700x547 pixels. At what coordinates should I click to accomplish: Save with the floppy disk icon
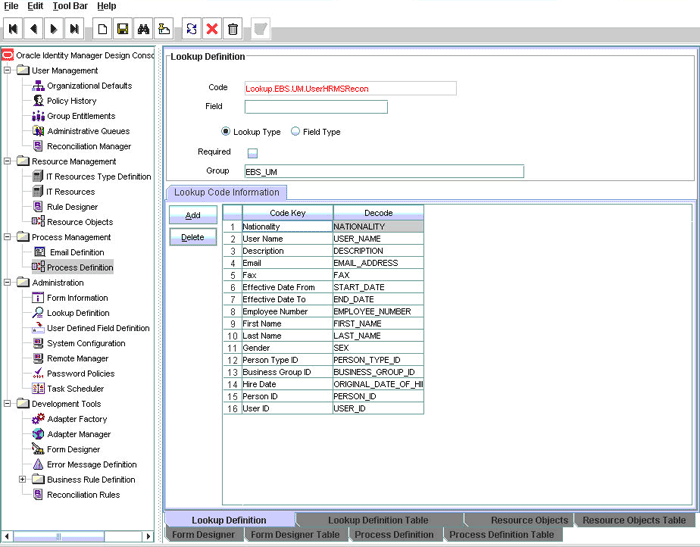(x=123, y=29)
